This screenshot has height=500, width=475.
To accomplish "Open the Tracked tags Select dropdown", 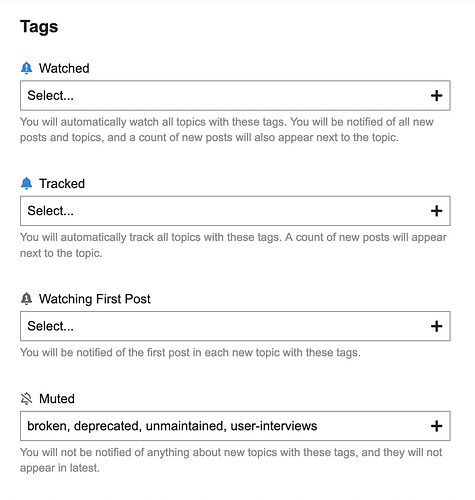I will (x=235, y=211).
